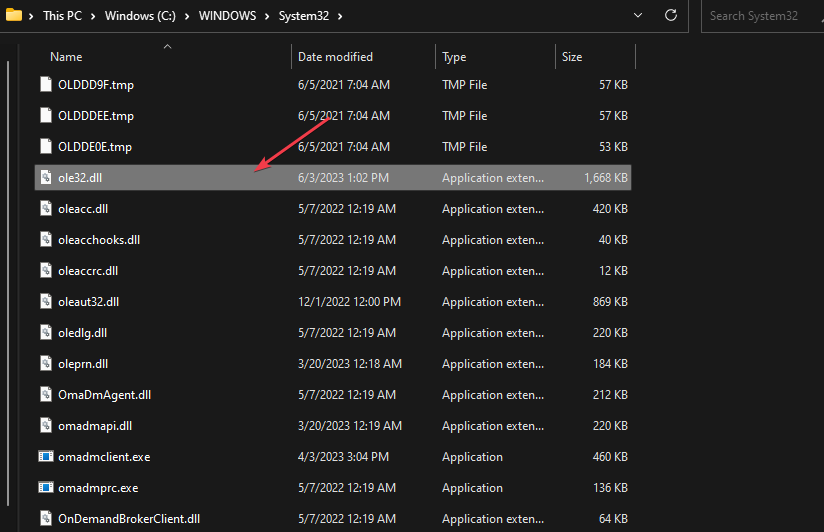Click OmaDmAgent.dll file icon

coord(46,394)
